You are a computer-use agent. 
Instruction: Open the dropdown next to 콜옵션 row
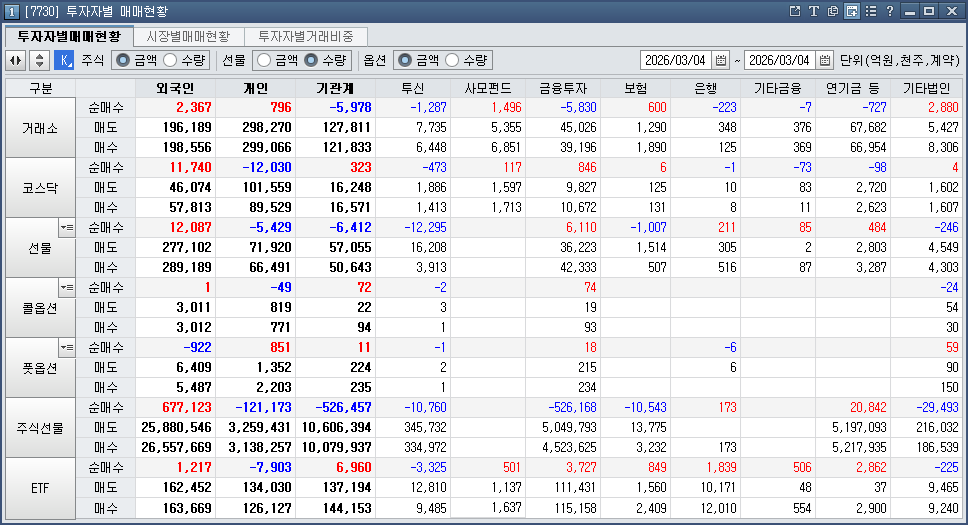pyautogui.click(x=67, y=288)
